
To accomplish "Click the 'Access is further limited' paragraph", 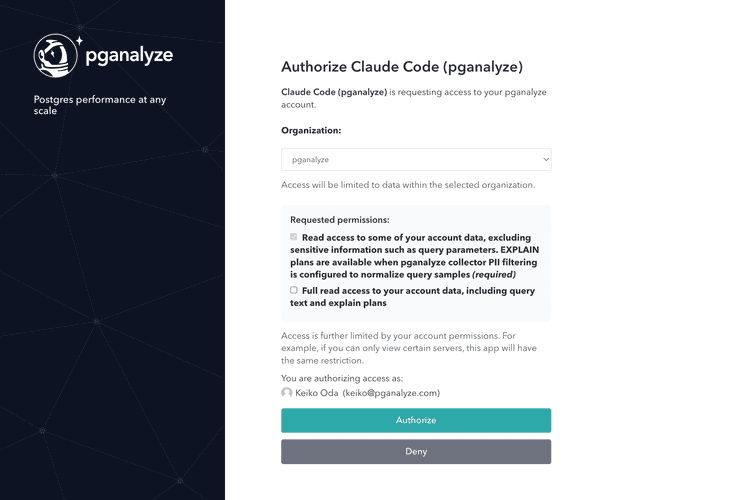I will click(x=409, y=348).
